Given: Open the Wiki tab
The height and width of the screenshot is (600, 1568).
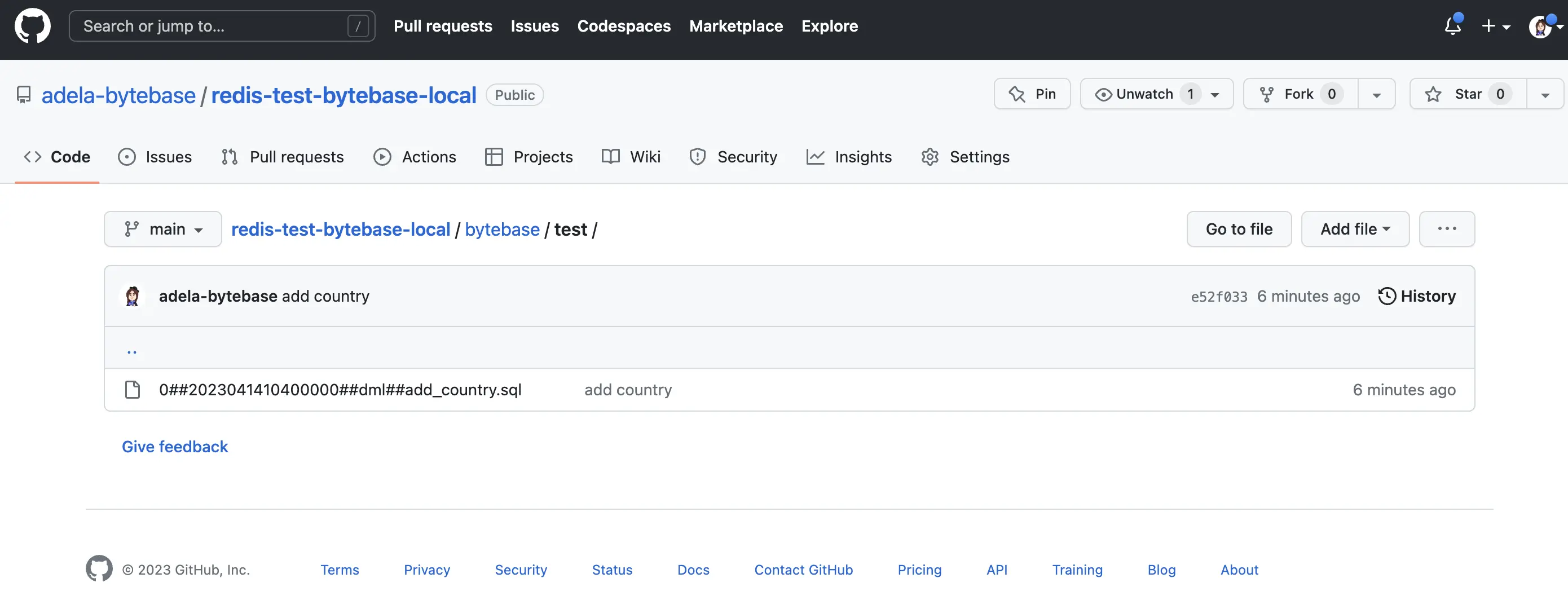Looking at the screenshot, I should tap(631, 157).
